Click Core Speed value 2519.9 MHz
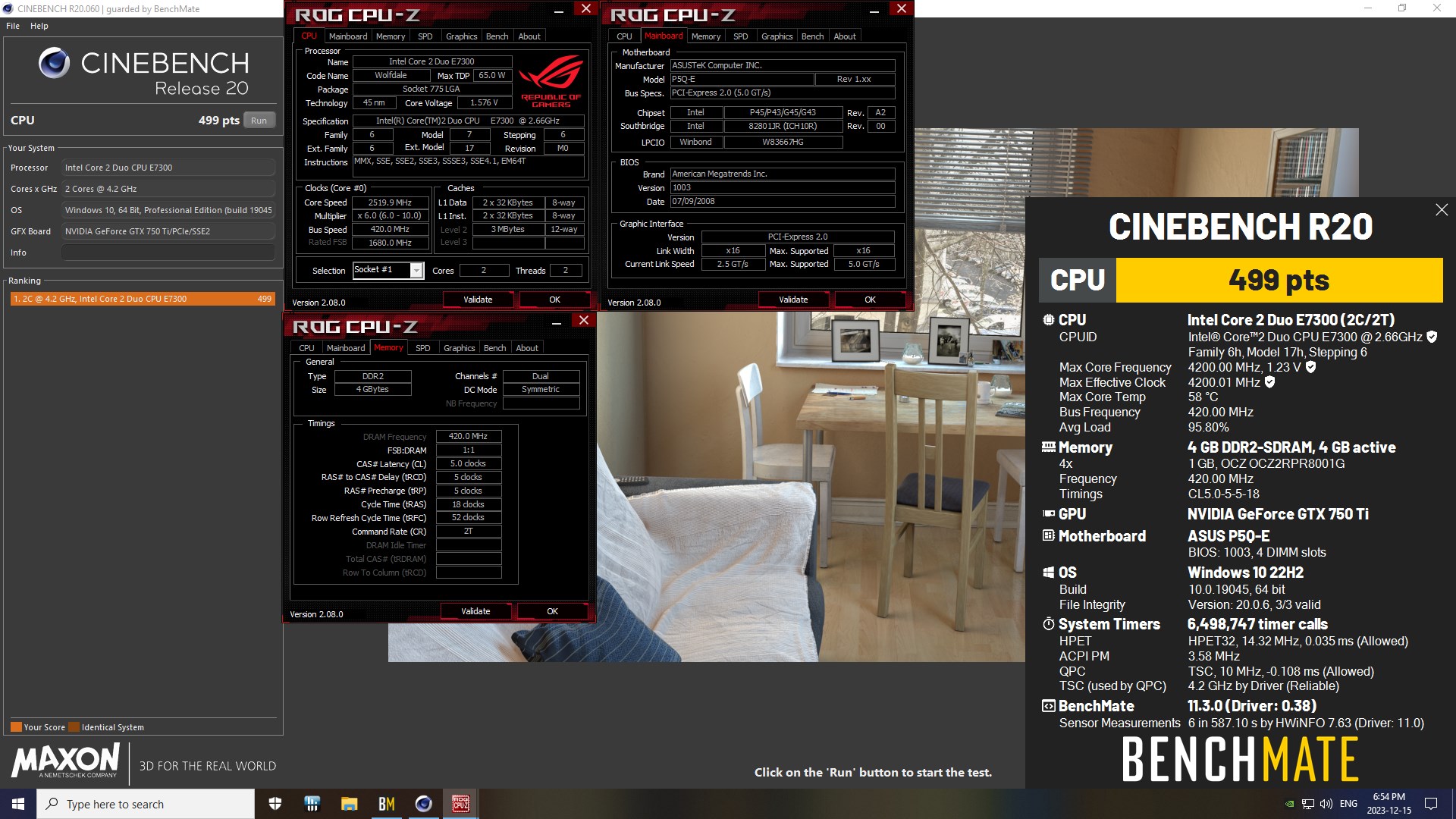1456x819 pixels. 390,202
